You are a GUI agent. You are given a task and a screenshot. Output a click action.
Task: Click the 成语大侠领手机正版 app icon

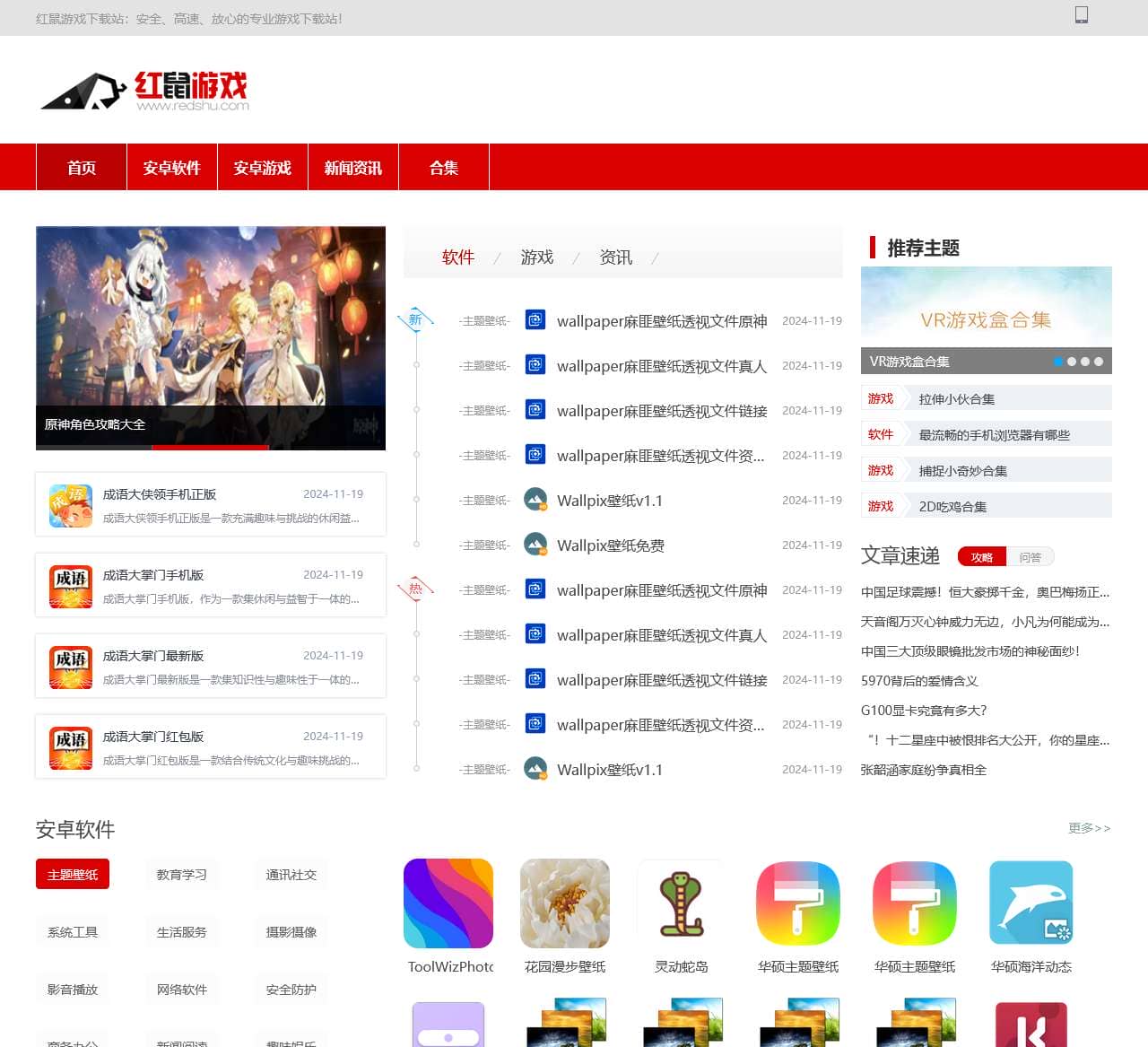pos(70,504)
